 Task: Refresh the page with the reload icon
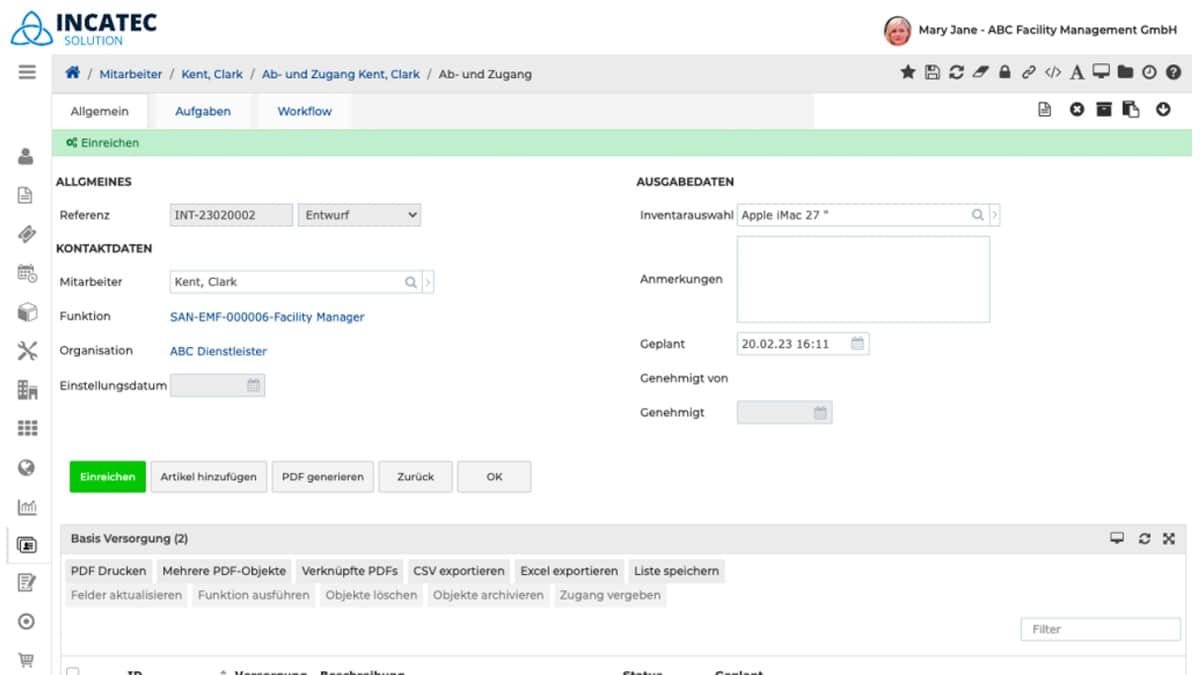pyautogui.click(x=957, y=73)
